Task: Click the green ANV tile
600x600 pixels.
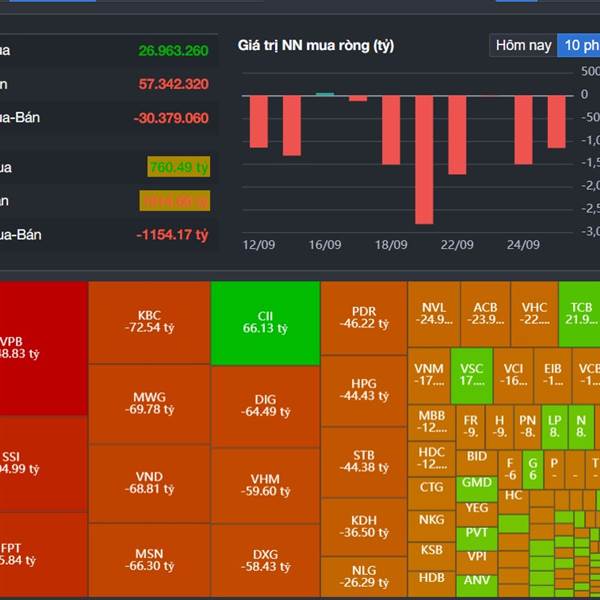Action: (x=477, y=585)
